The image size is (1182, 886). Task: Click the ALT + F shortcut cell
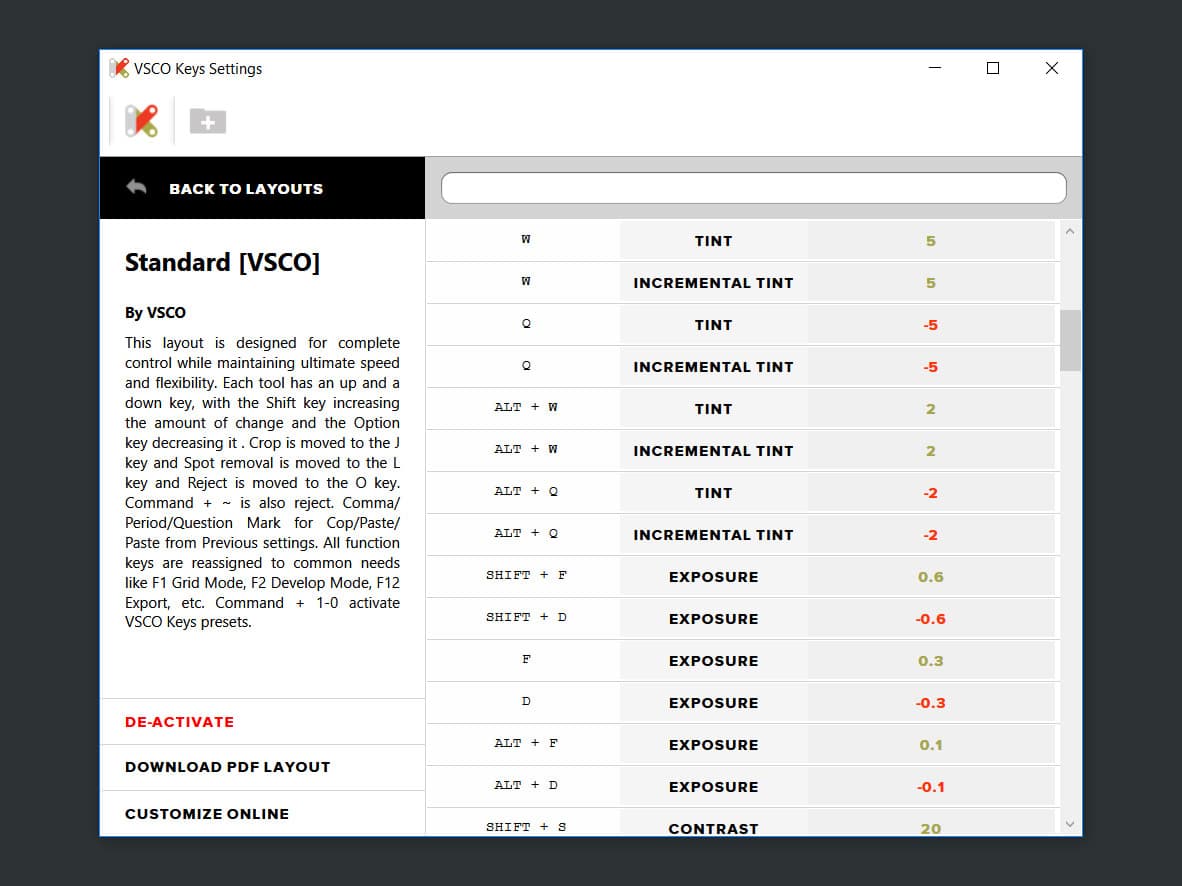coord(525,743)
